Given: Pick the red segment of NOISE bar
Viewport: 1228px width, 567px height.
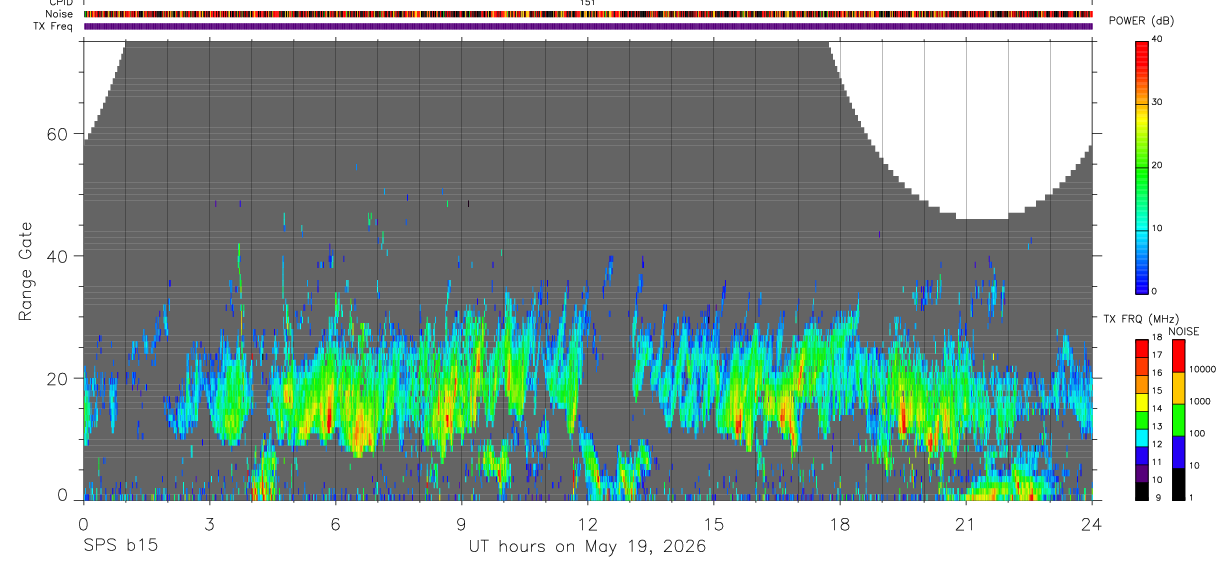Looking at the screenshot, I should point(1177,356).
